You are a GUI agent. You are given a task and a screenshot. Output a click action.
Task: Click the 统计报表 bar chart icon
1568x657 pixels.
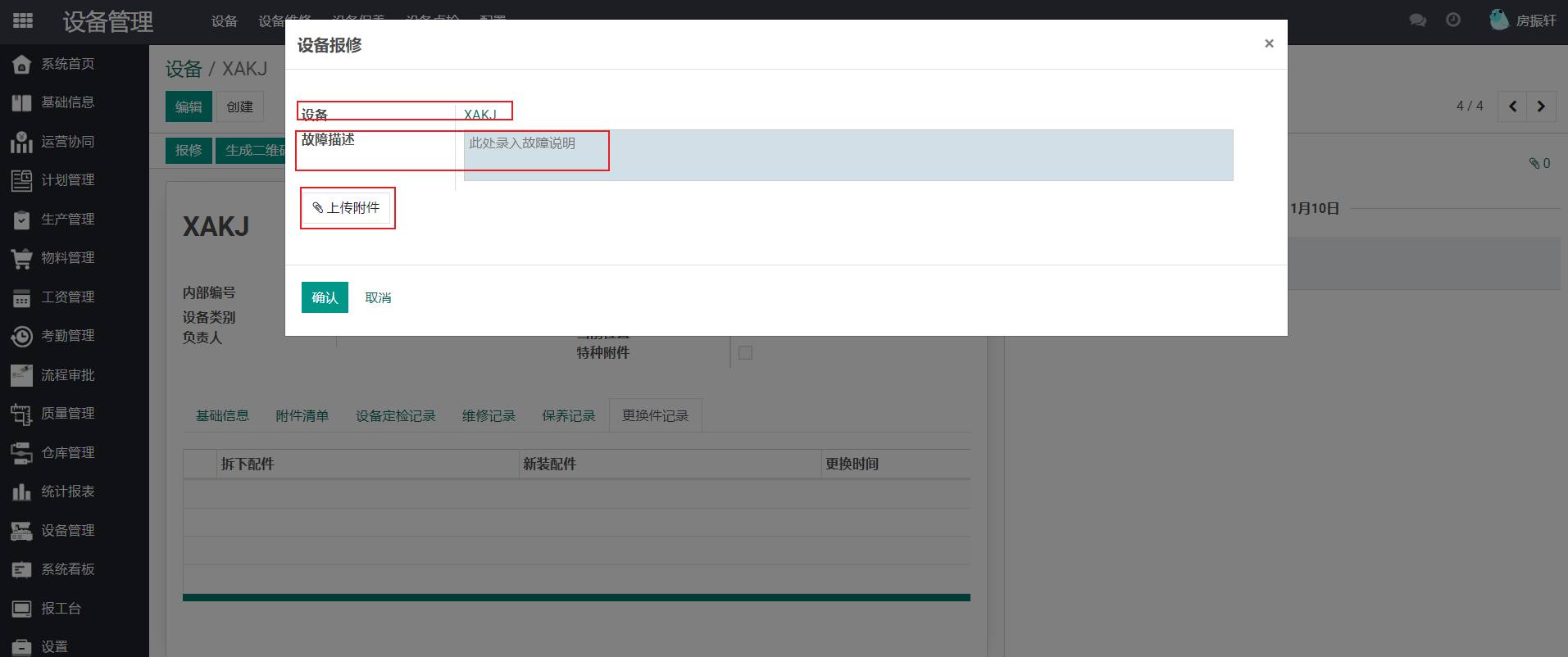21,492
